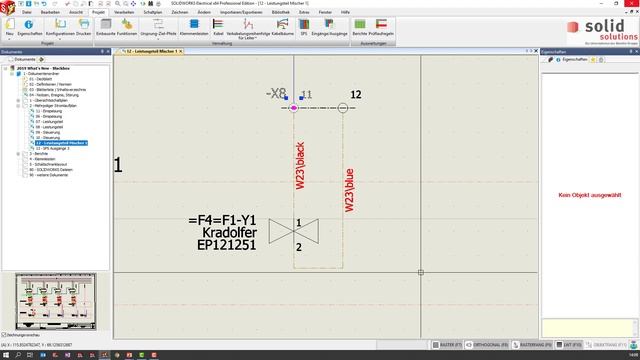The image size is (640, 360).
Task: Switch to Bibliothek ribbon tab
Action: [281, 12]
